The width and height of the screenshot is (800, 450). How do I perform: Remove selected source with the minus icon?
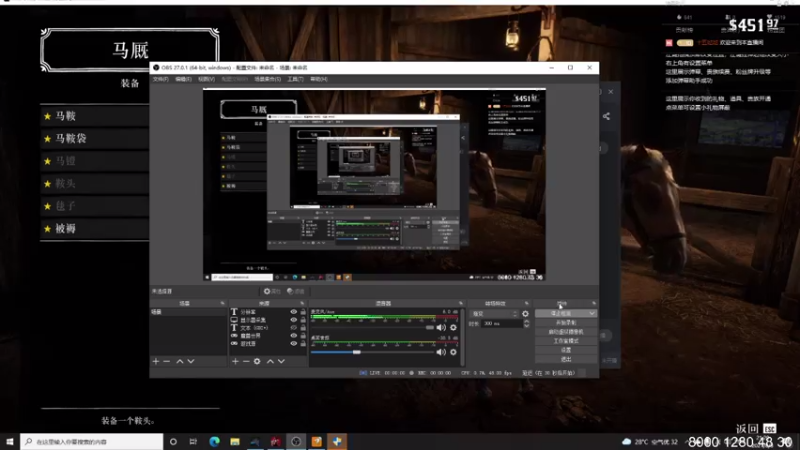click(x=246, y=361)
